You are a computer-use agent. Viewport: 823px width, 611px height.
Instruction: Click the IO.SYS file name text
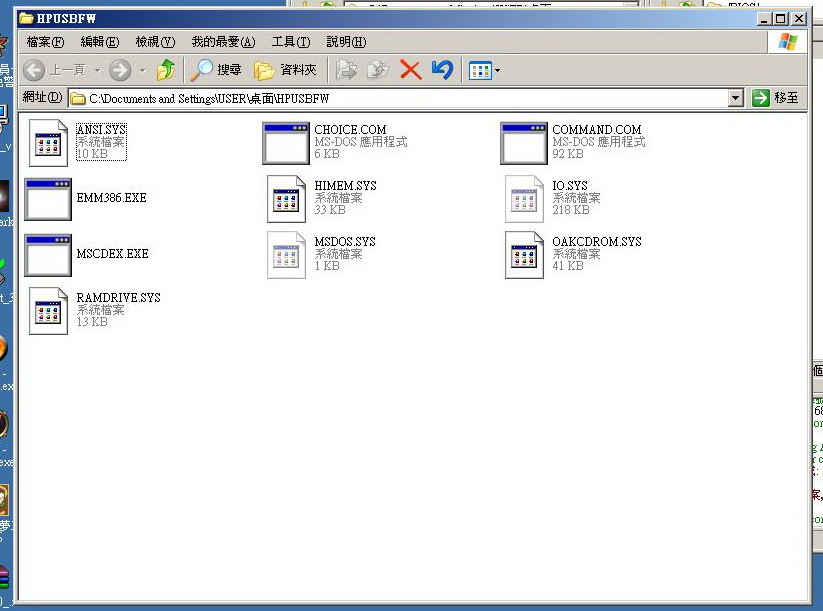570,185
